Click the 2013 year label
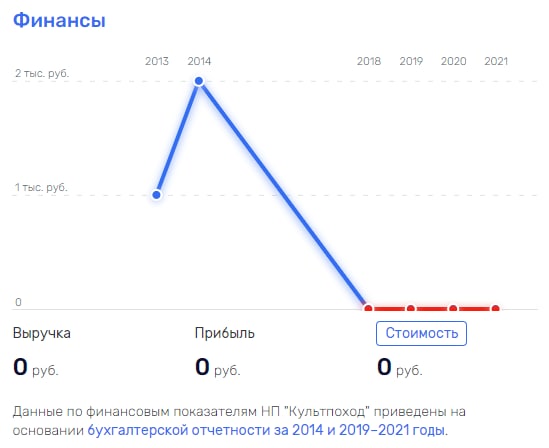Screen dimensions: 549x448 (157, 61)
